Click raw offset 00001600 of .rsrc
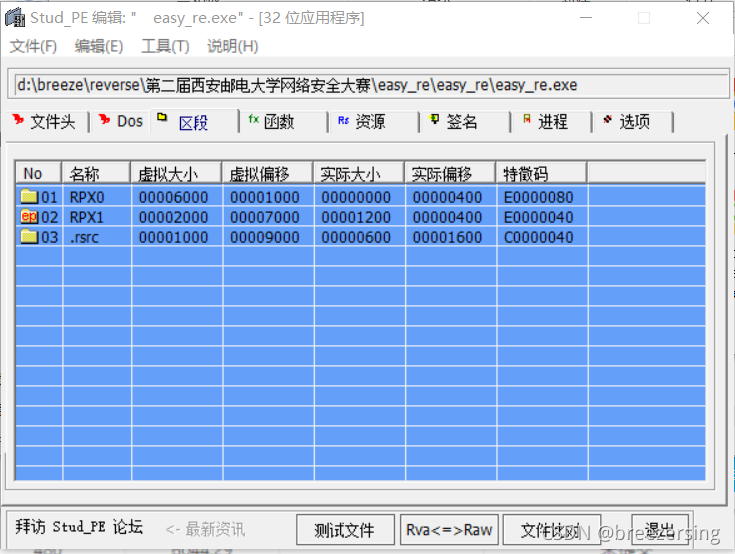Viewport: 735px width, 554px height. click(448, 237)
